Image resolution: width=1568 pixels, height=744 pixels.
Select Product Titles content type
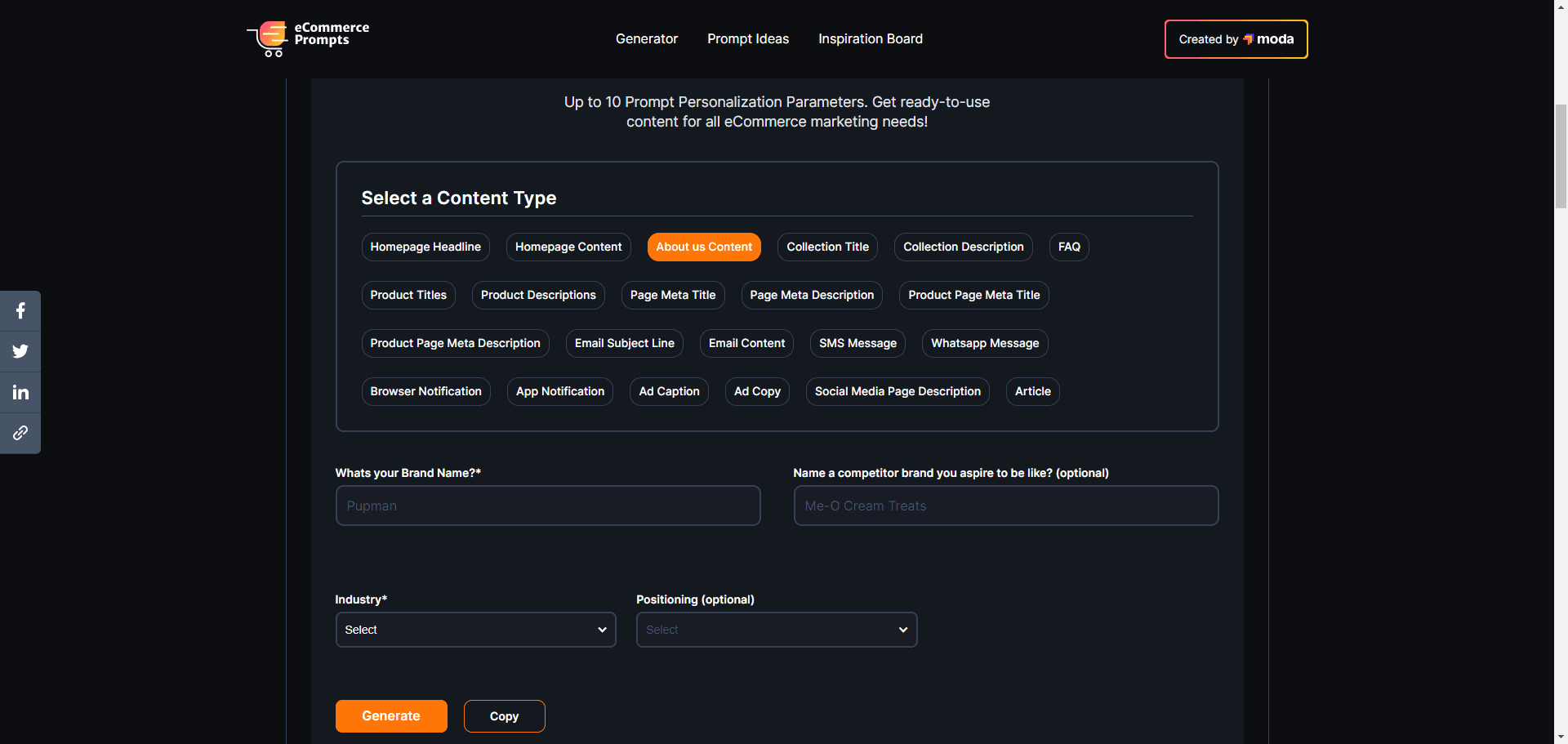tap(408, 295)
